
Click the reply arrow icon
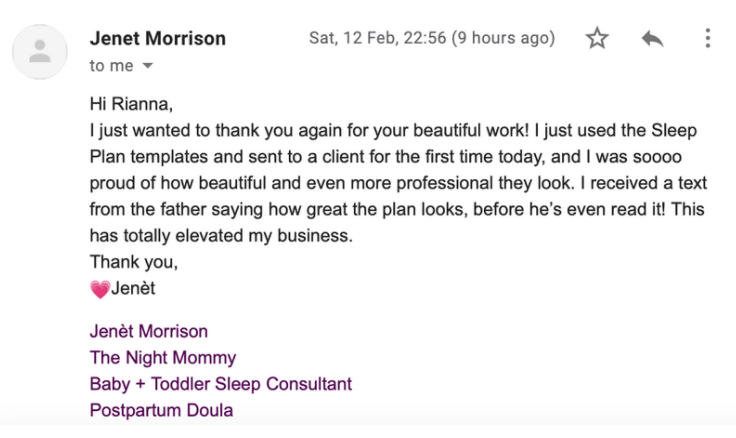652,39
